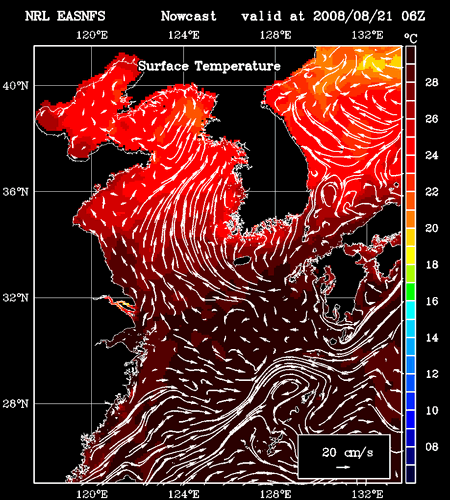Click the Surface Temperature title text
The height and width of the screenshot is (500, 450).
[209, 66]
